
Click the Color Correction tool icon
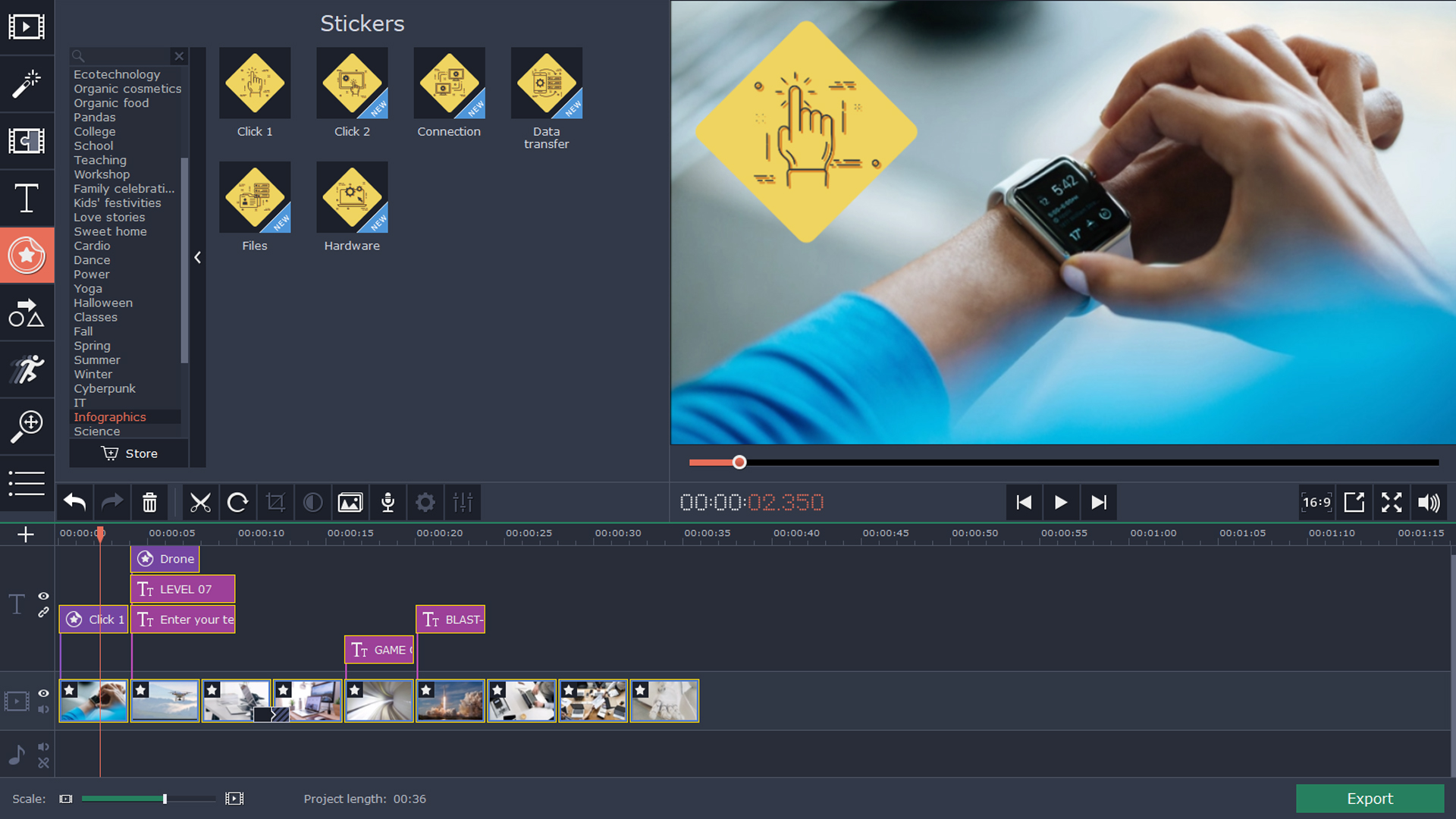(312, 502)
